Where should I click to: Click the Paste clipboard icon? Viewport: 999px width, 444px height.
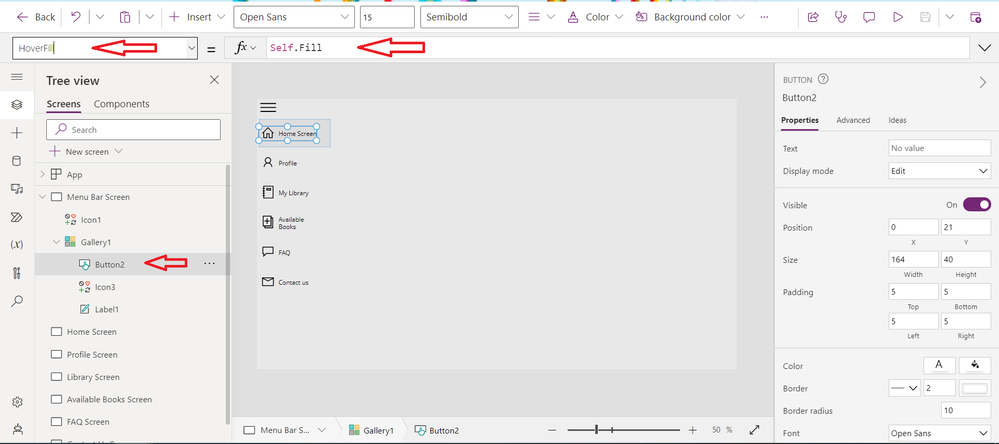pyautogui.click(x=126, y=17)
